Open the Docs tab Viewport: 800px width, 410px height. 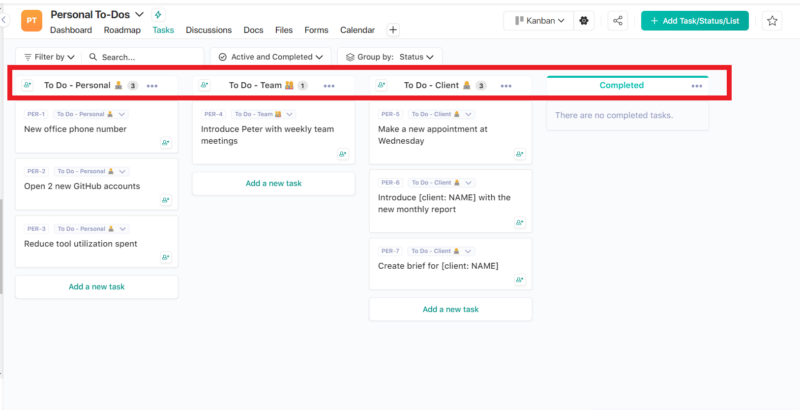254,30
